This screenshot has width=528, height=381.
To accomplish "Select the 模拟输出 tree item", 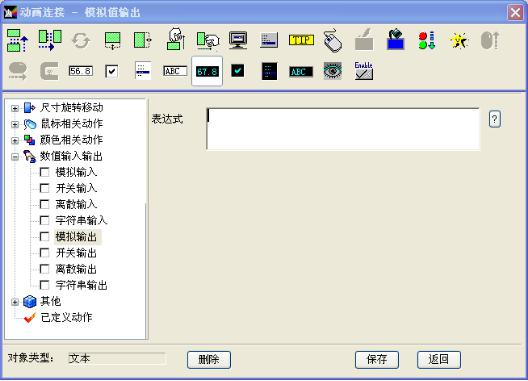I will [76, 237].
